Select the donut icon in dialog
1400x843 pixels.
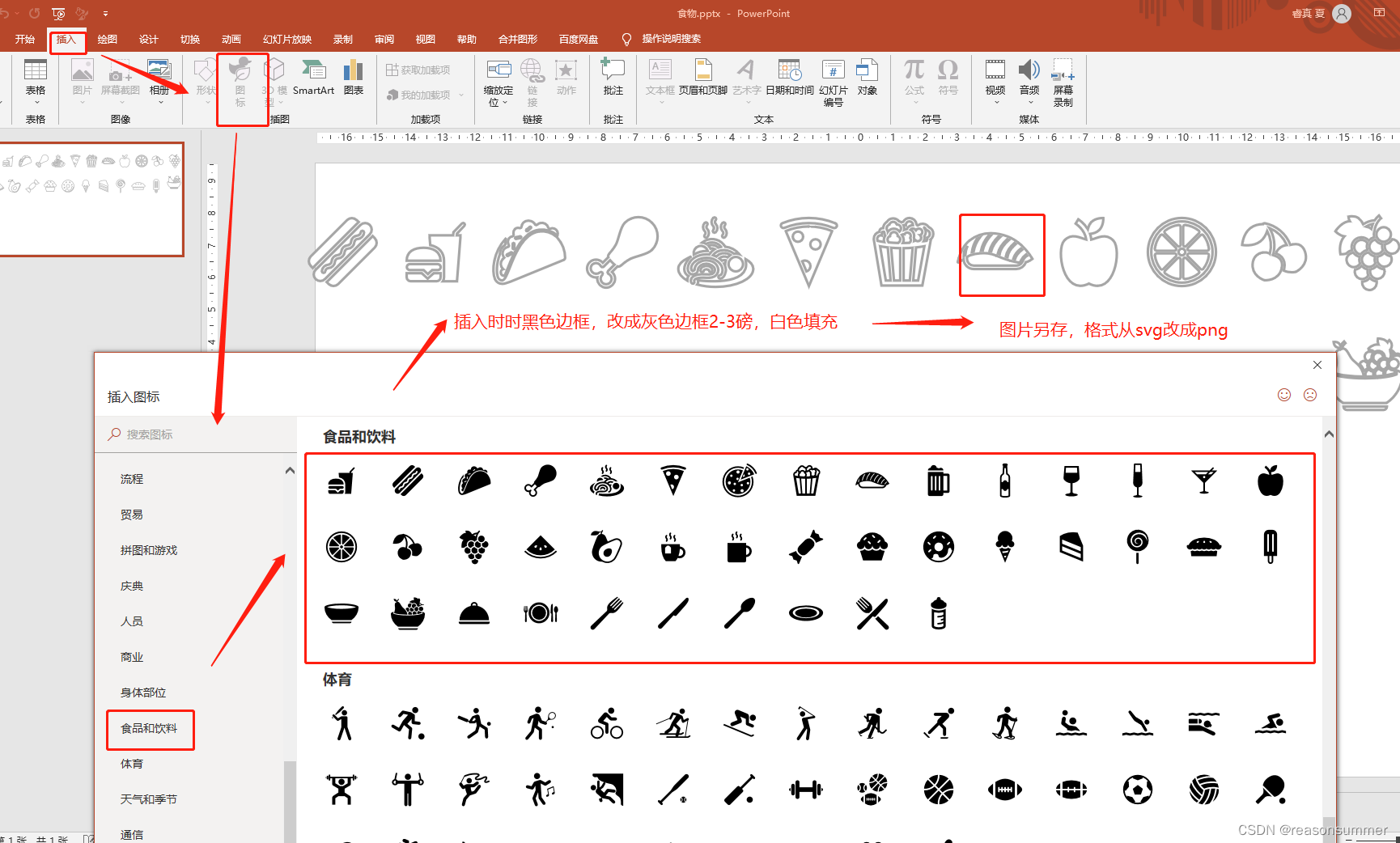click(x=939, y=547)
